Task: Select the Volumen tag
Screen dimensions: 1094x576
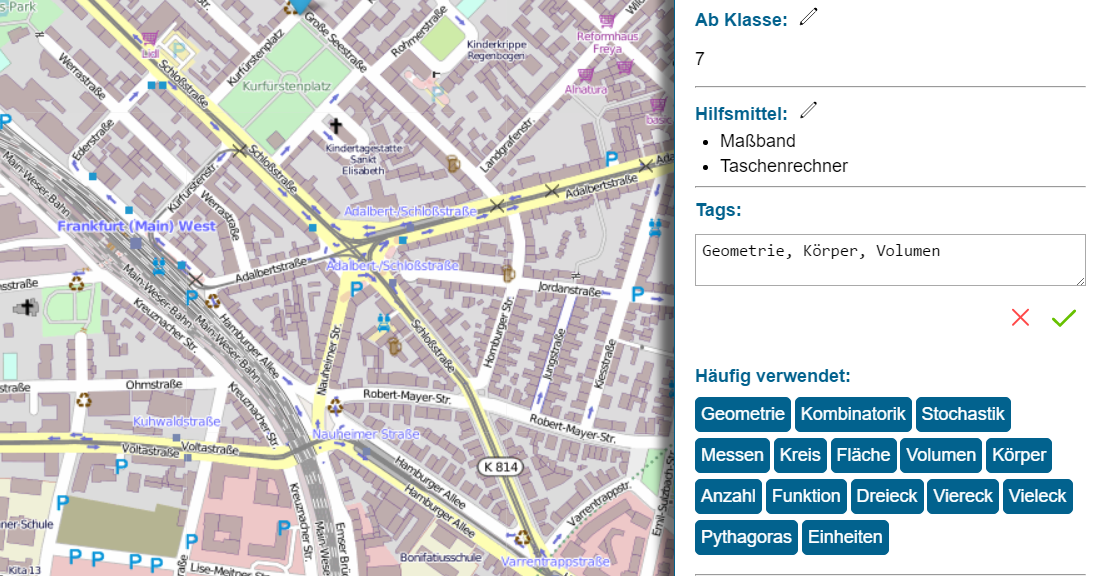Action: click(940, 455)
